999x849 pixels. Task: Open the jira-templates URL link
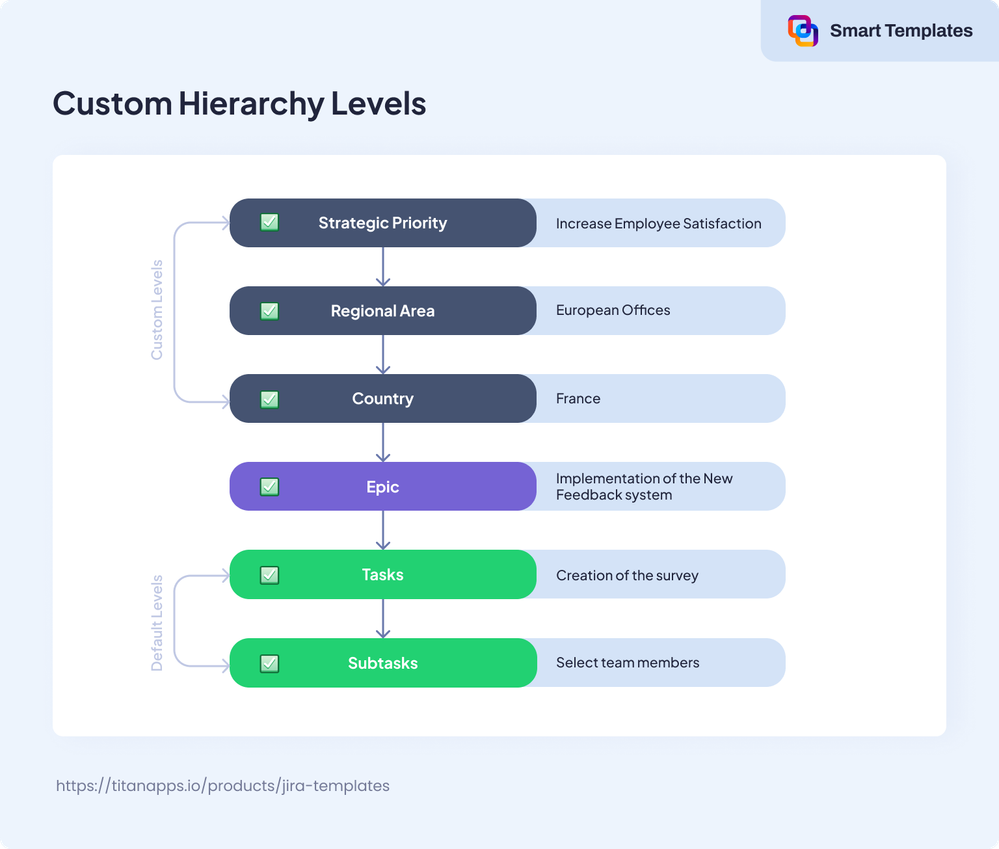222,785
